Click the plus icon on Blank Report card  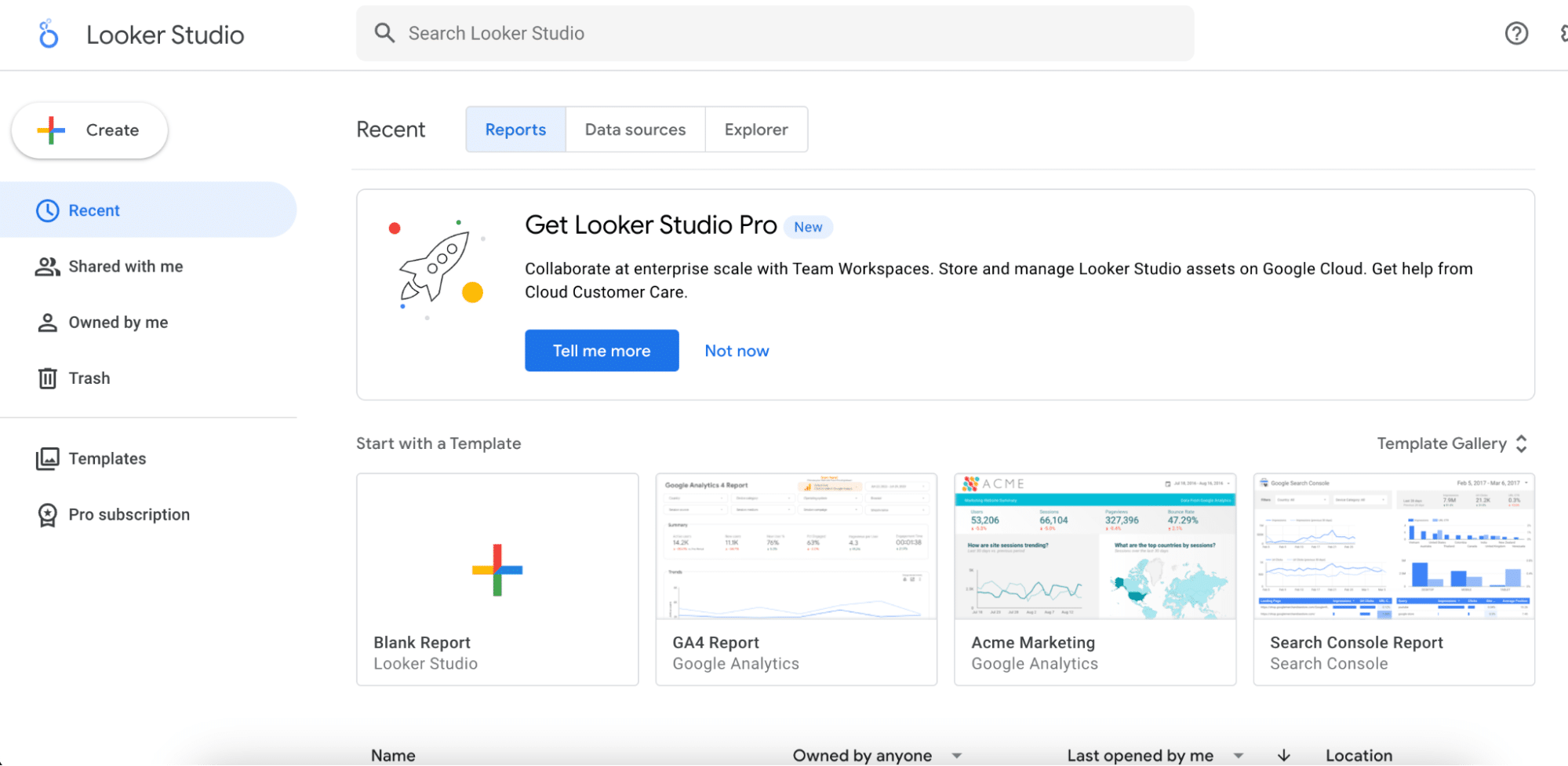[x=497, y=570]
